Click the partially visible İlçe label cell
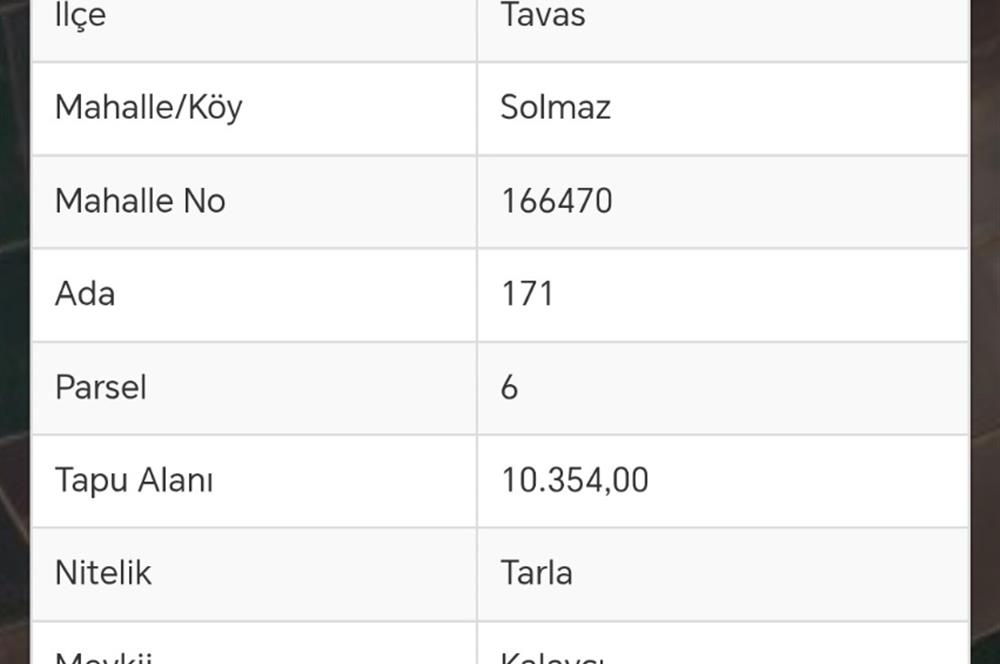Screen dimensions: 1000x664 point(80,17)
